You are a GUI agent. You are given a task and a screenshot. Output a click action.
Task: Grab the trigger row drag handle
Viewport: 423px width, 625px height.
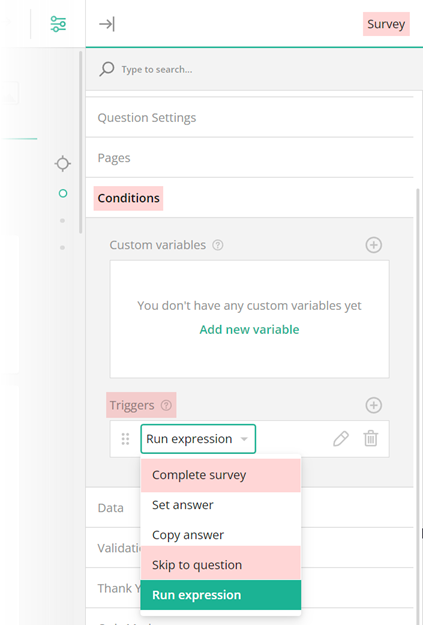click(125, 439)
